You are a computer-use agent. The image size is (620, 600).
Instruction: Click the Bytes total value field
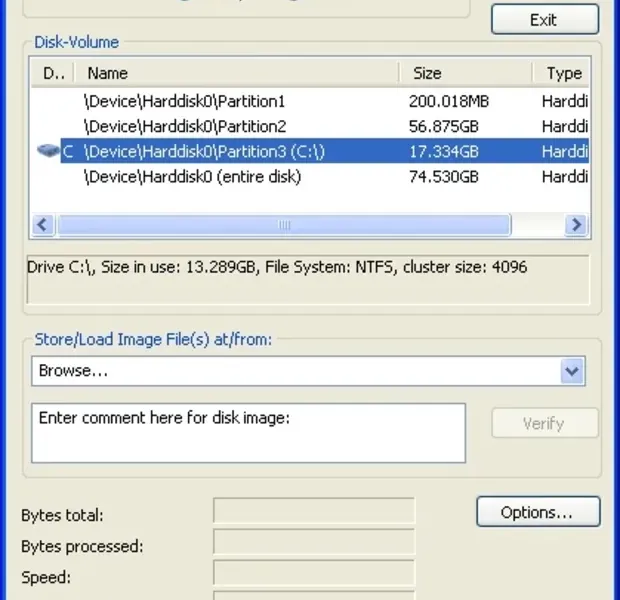[x=314, y=511]
